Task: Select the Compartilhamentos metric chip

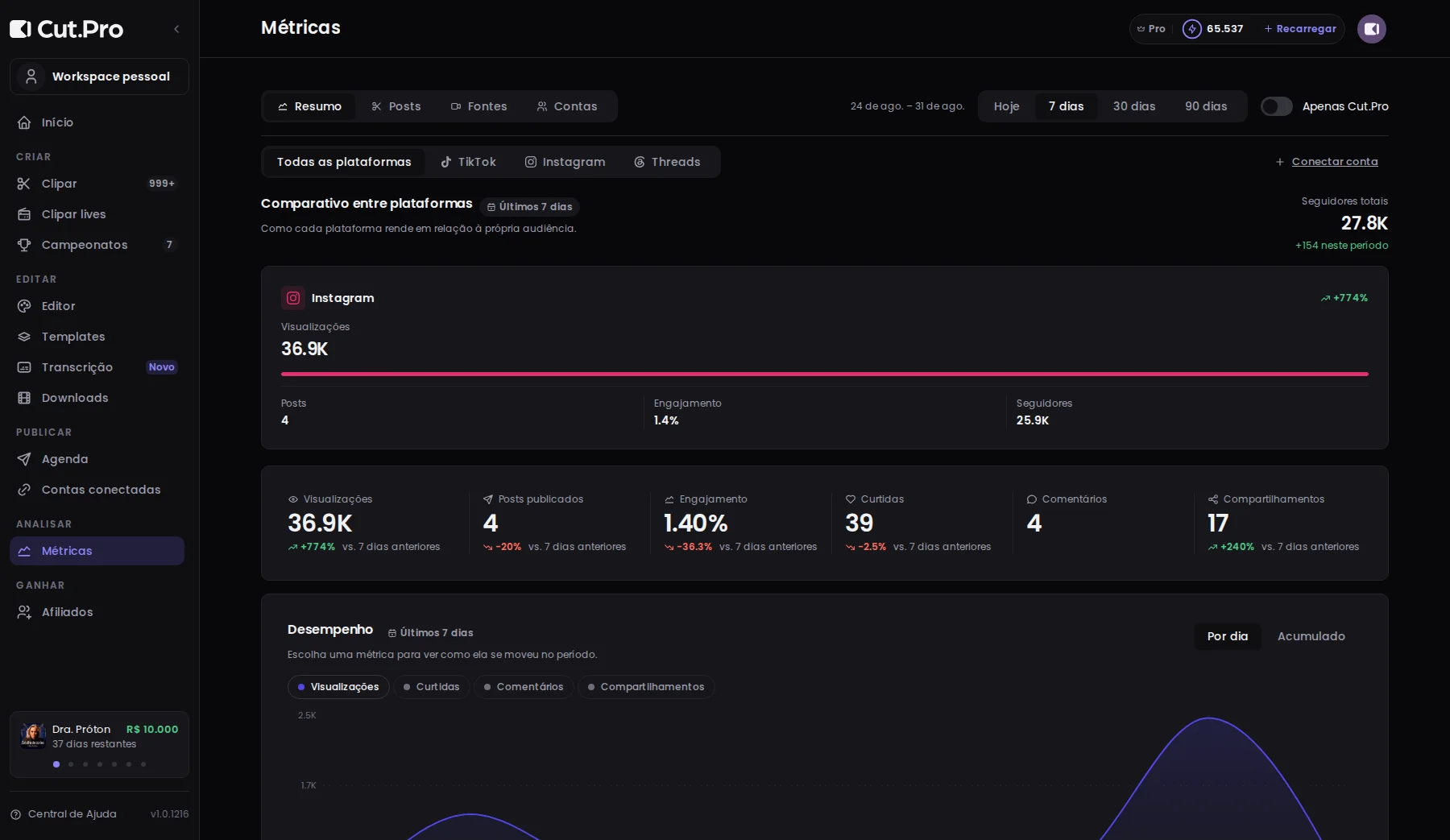Action: pyautogui.click(x=646, y=687)
